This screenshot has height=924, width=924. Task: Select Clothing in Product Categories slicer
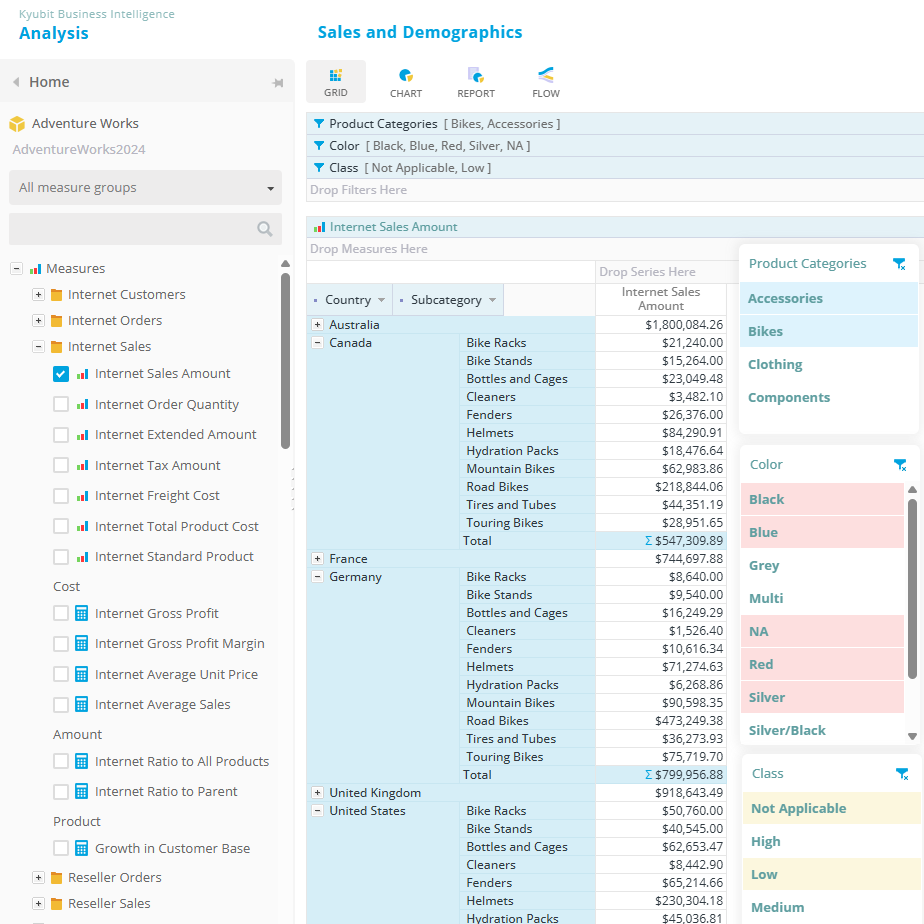pos(775,365)
